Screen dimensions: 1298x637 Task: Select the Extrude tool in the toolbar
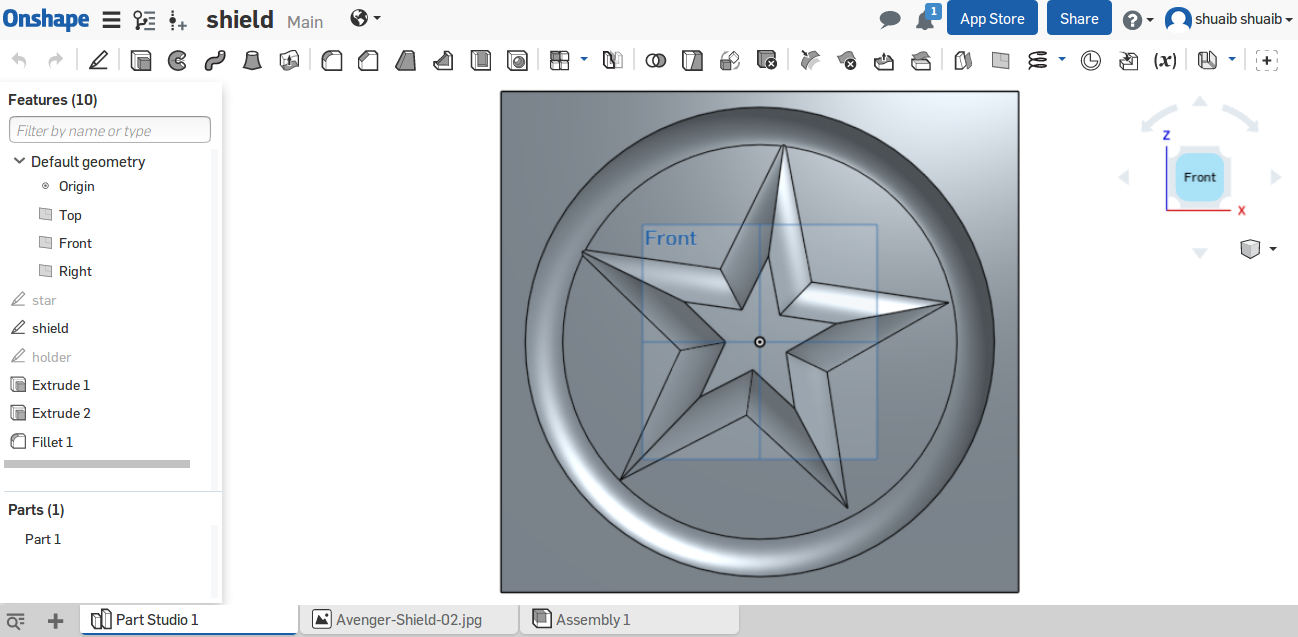tap(141, 61)
